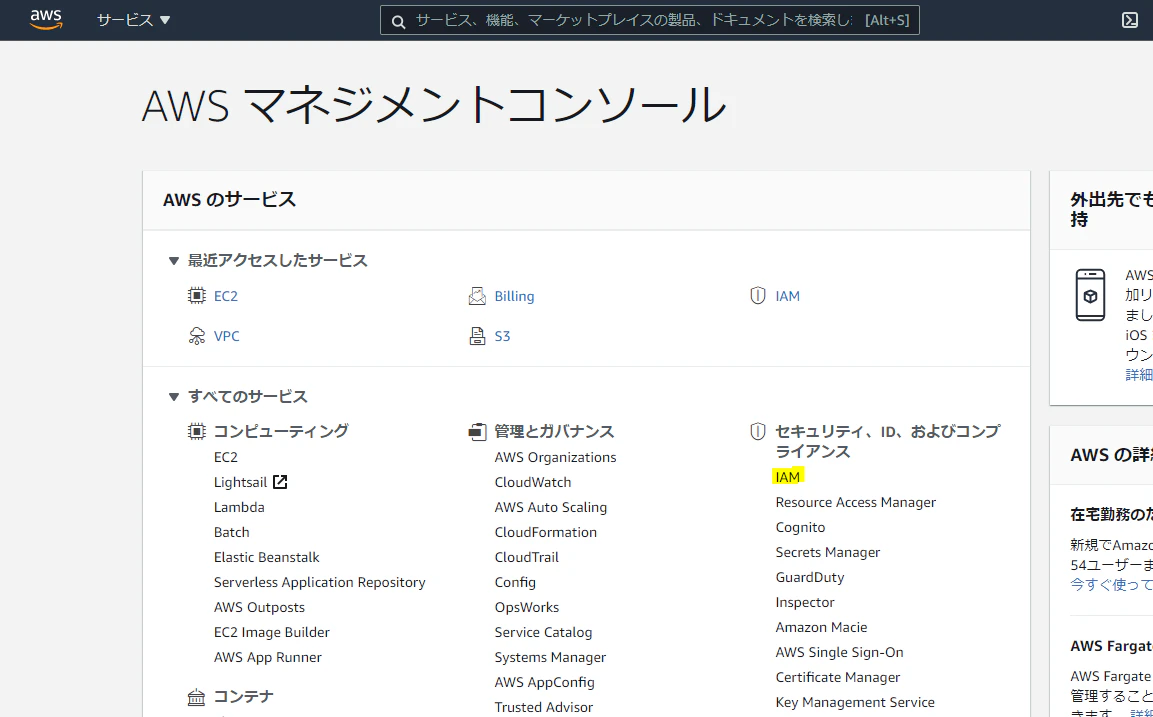The height and width of the screenshot is (717, 1153).
Task: Click the EC2 chip icon under recent services
Action: coord(196,296)
